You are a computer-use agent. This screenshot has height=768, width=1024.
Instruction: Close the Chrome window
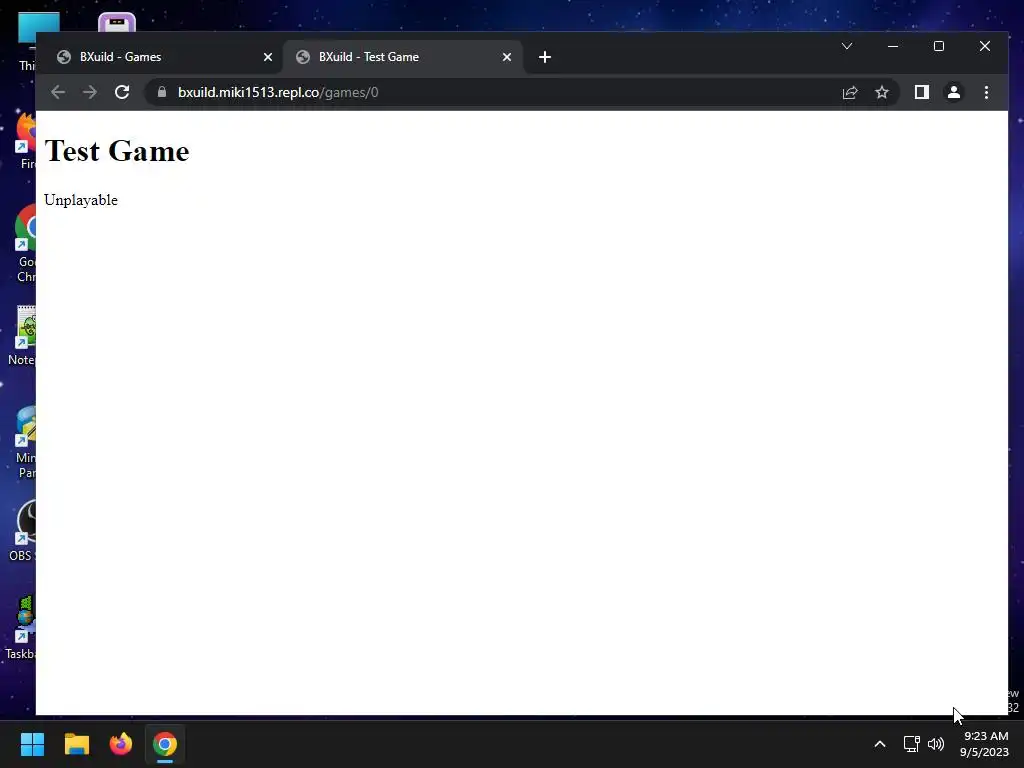(985, 46)
